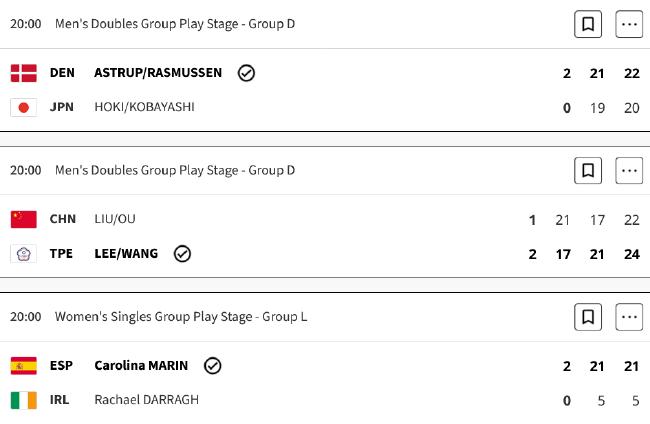Viewport: 650px width, 424px height.
Task: Open more options for Denmark vs Japan match
Action: pyautogui.click(x=629, y=24)
